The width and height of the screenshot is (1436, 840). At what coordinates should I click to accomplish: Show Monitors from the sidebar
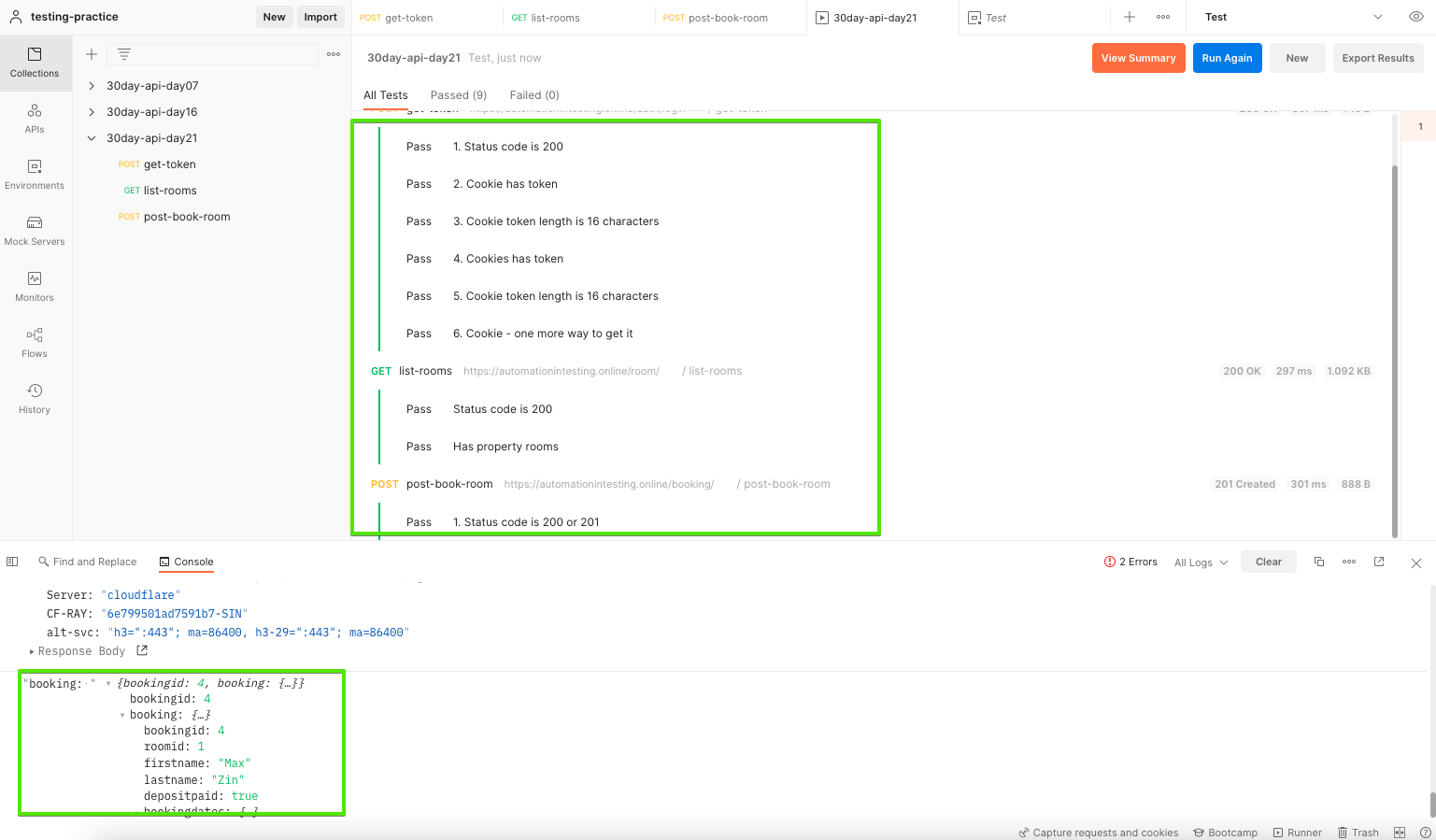[x=35, y=287]
